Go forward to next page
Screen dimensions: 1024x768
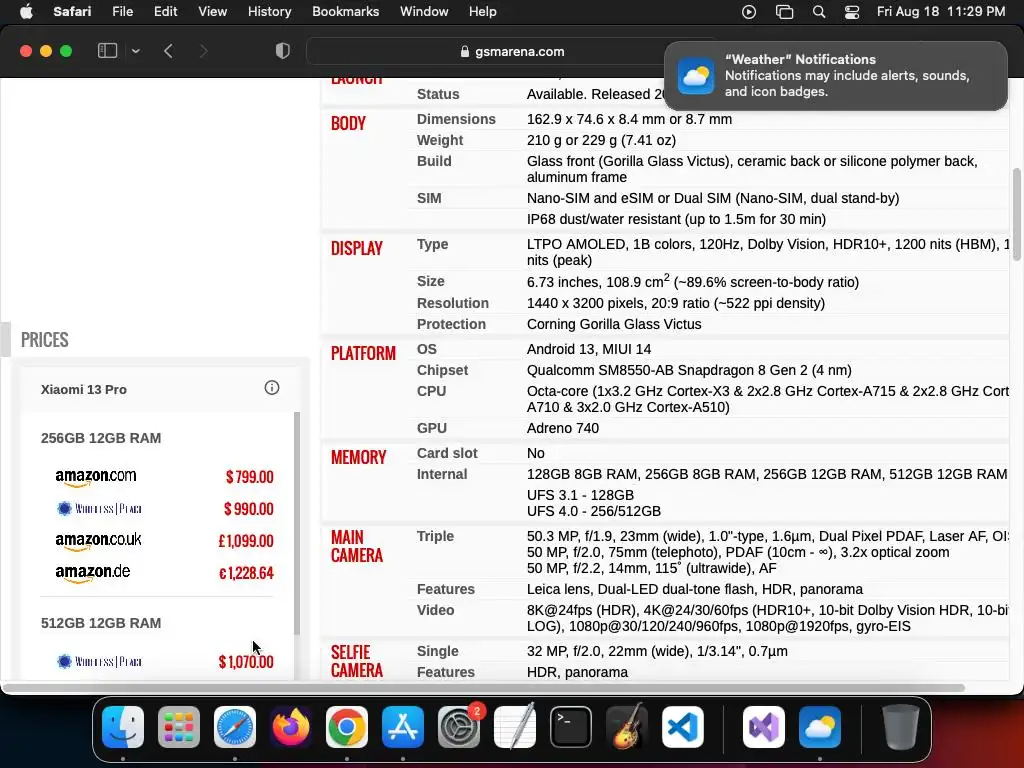203,51
